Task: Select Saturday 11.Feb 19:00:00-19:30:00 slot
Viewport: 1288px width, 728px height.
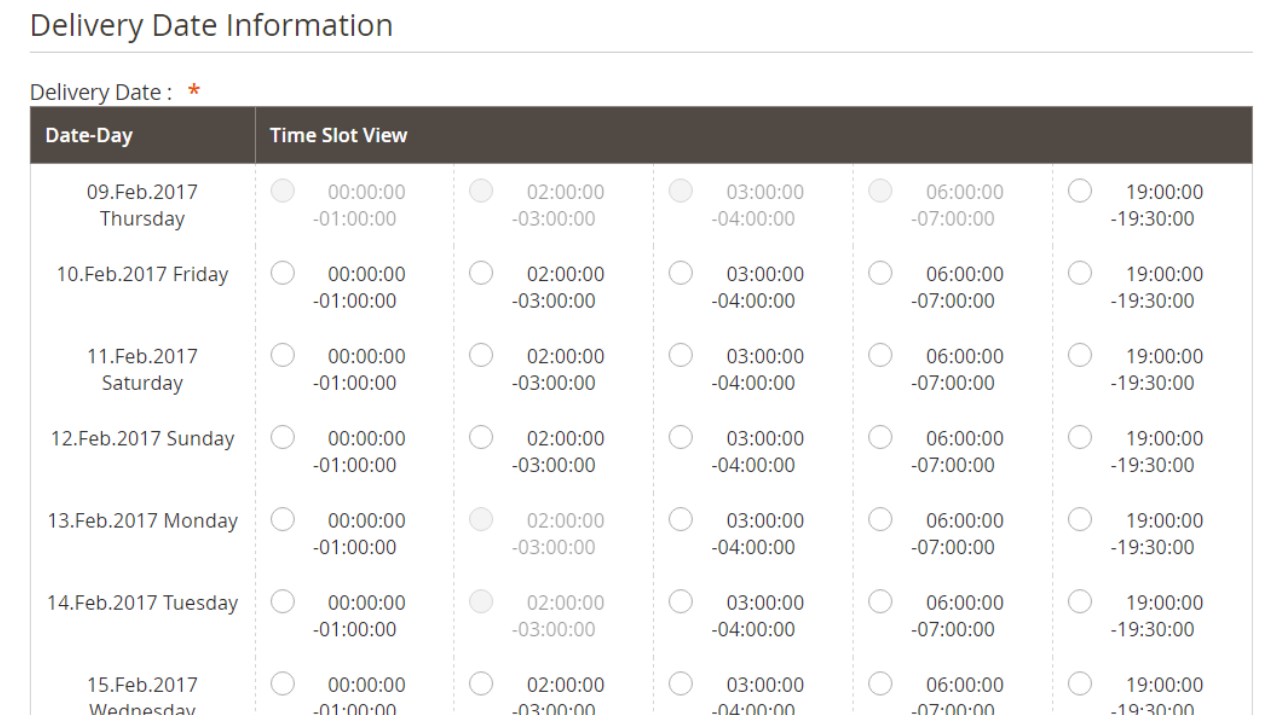Action: [1080, 355]
